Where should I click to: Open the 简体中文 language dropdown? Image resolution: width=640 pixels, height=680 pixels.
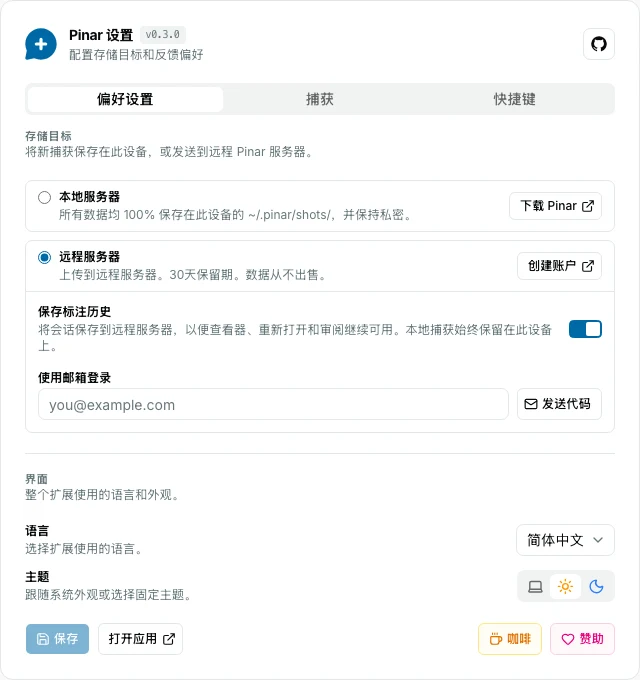coord(565,540)
